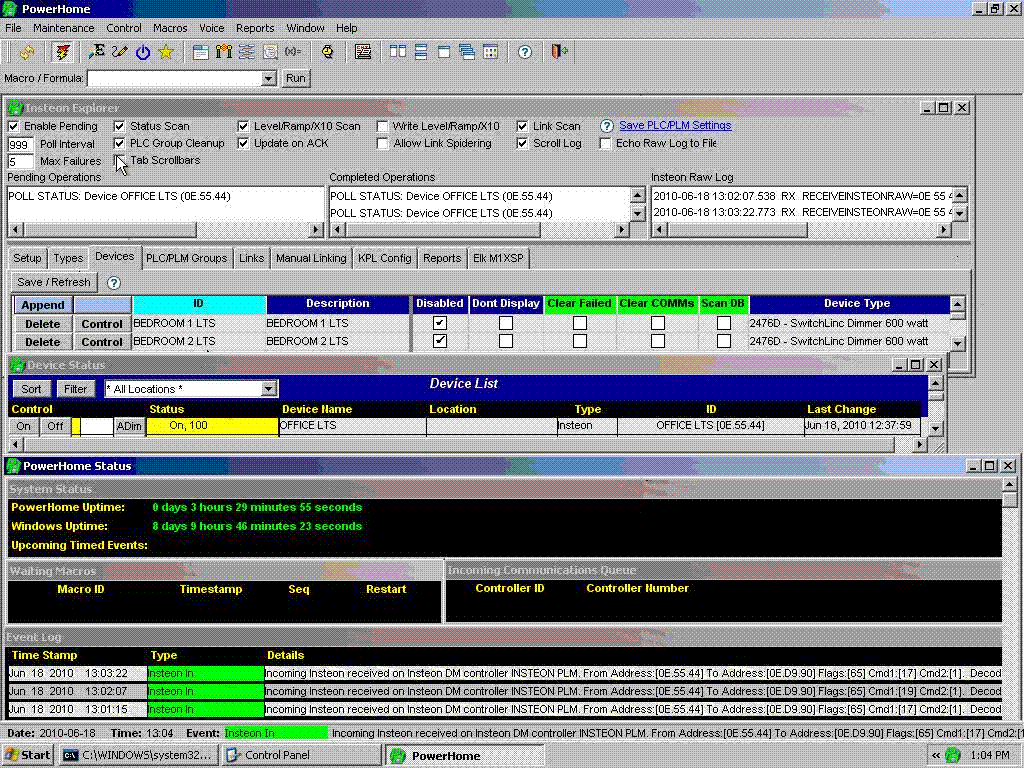Click the help icon beside Save / Refresh
The width and height of the screenshot is (1024, 768).
coord(114,283)
